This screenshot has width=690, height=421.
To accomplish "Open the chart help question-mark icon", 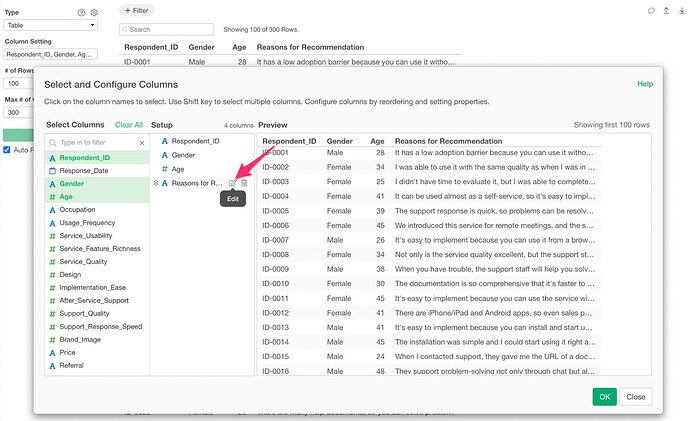I will [82, 12].
